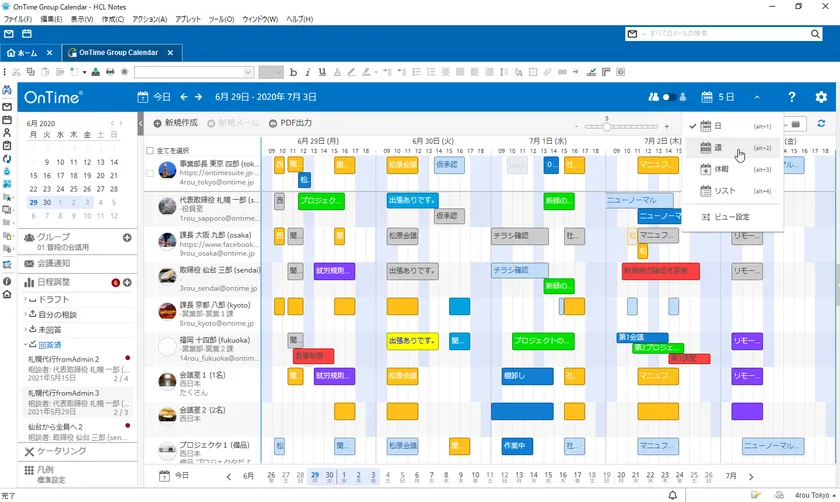The height and width of the screenshot is (502, 840).
Task: Open ケータリング in left panel
Action: pos(56,451)
